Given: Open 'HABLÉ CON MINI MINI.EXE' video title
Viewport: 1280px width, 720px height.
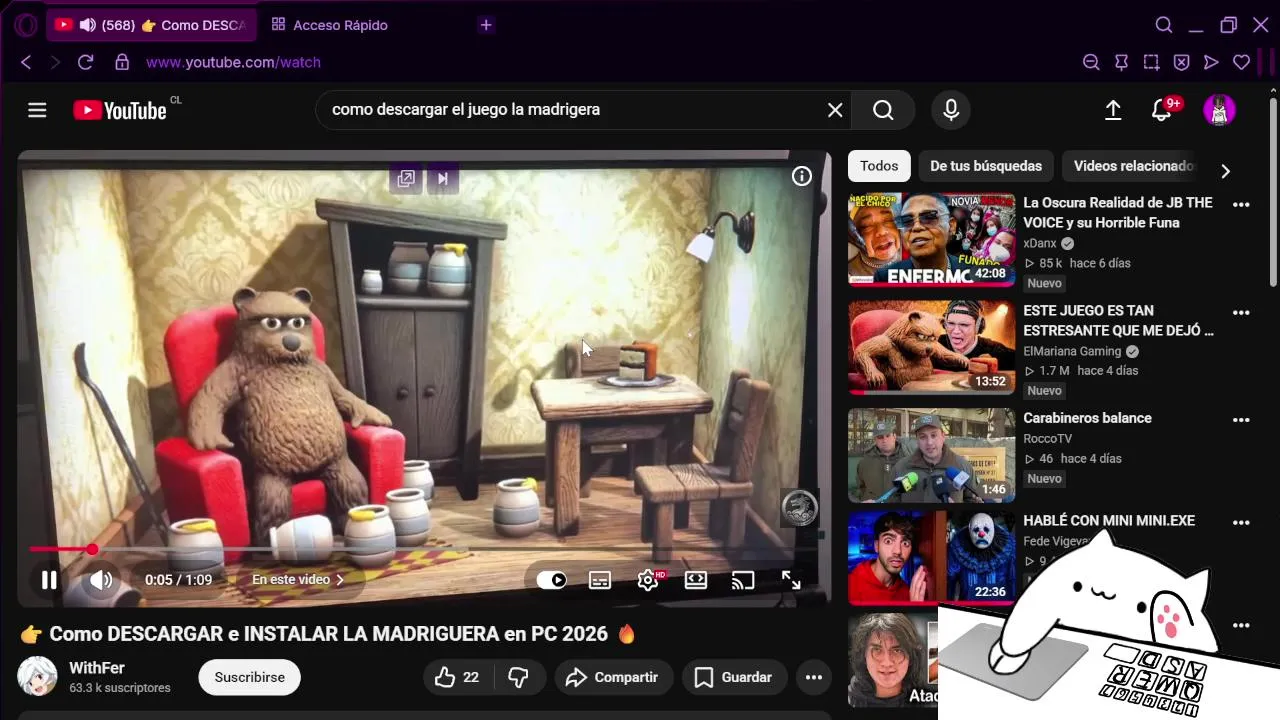Looking at the screenshot, I should coord(1109,521).
